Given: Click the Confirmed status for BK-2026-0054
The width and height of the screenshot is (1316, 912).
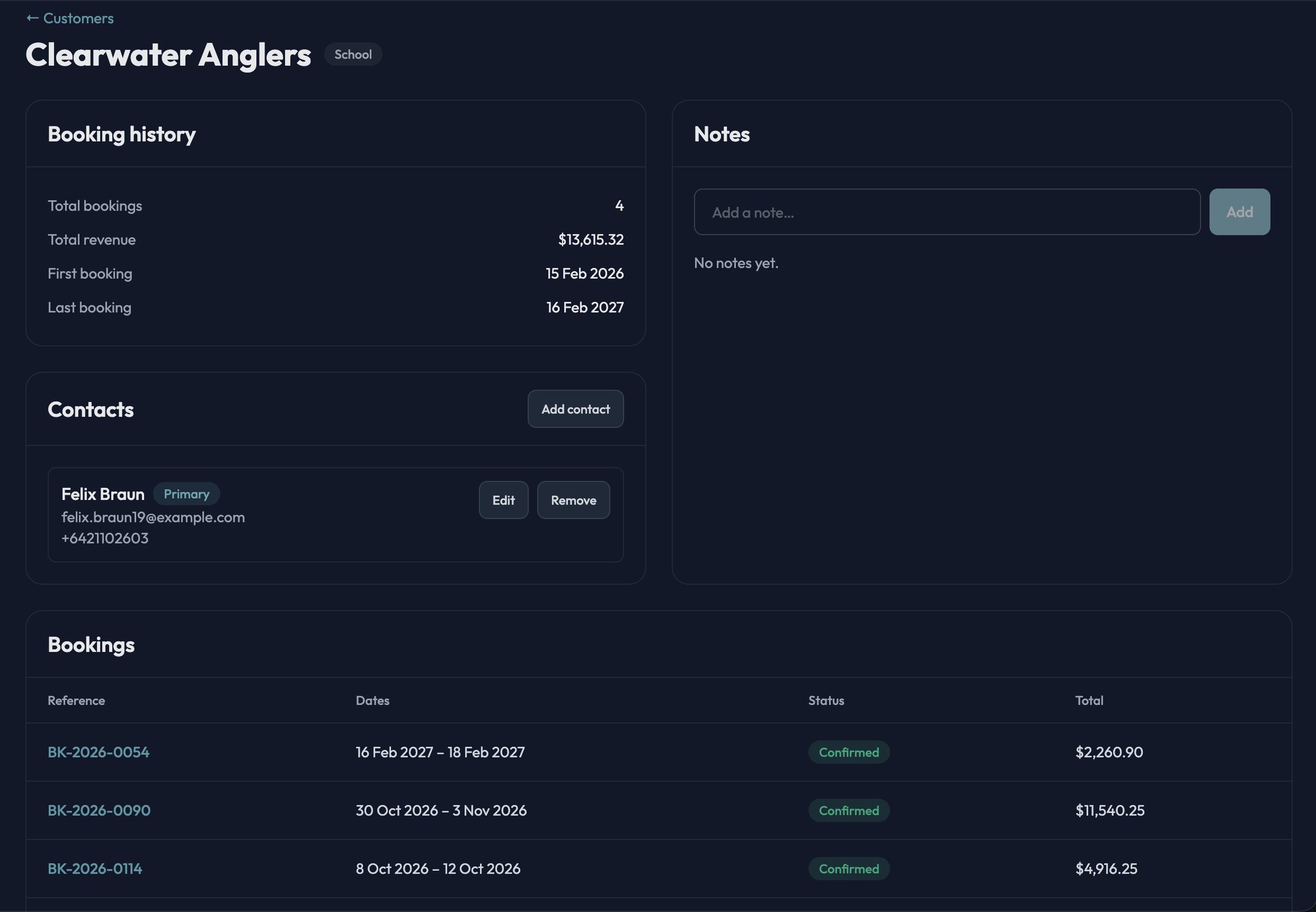Looking at the screenshot, I should [848, 752].
